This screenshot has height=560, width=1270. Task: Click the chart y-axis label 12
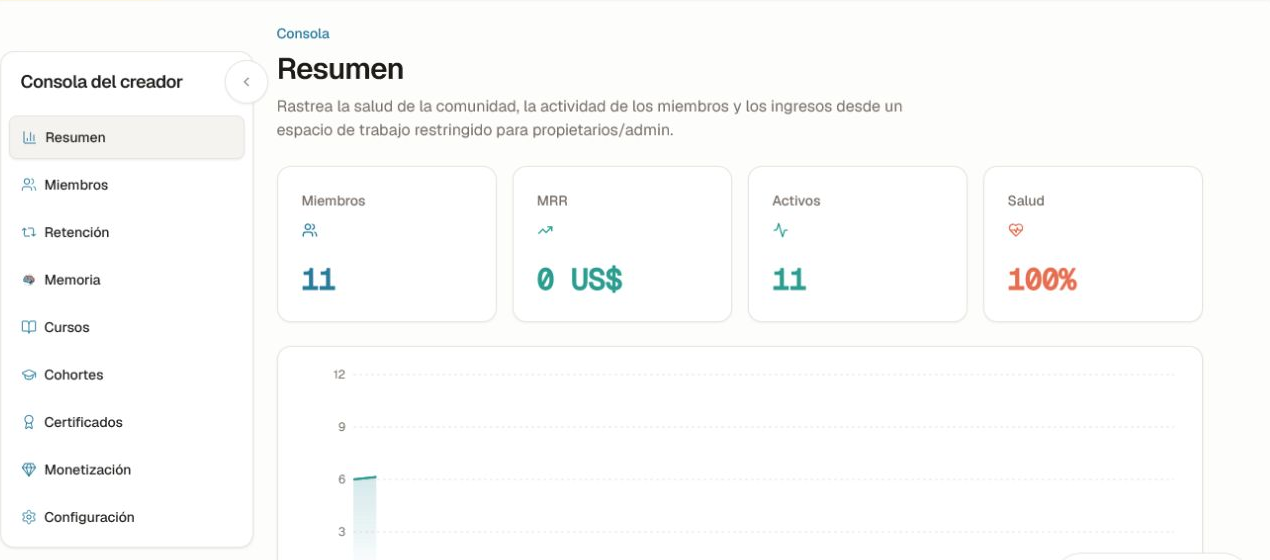pyautogui.click(x=339, y=375)
